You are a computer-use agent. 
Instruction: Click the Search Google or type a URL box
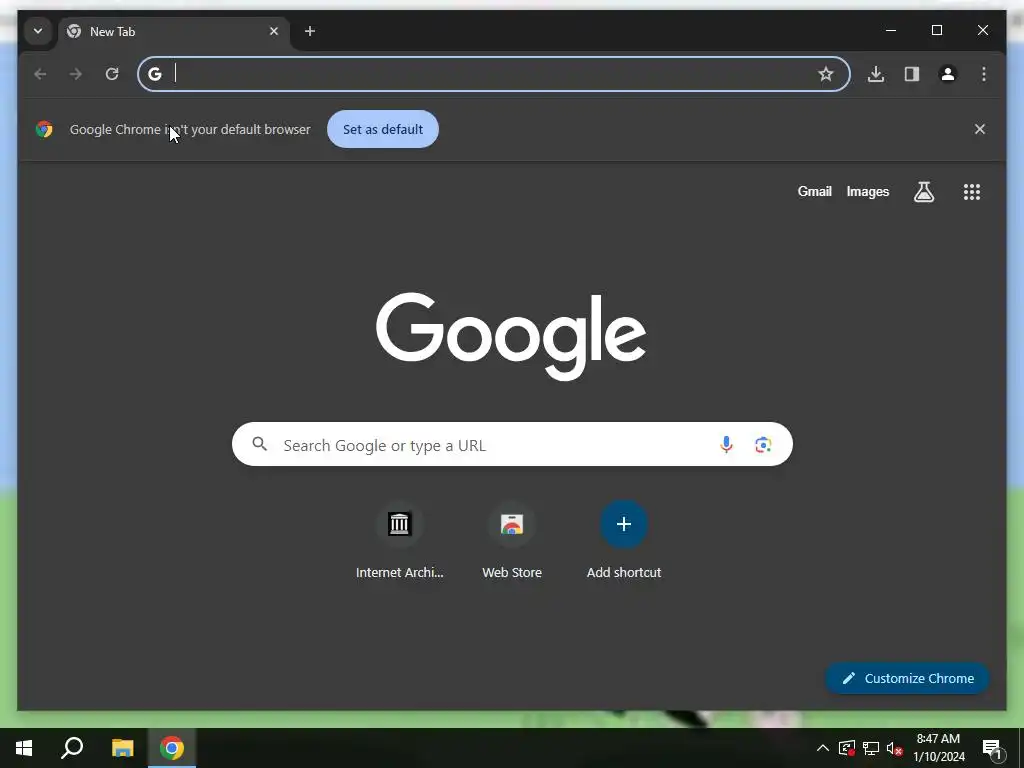coord(512,444)
